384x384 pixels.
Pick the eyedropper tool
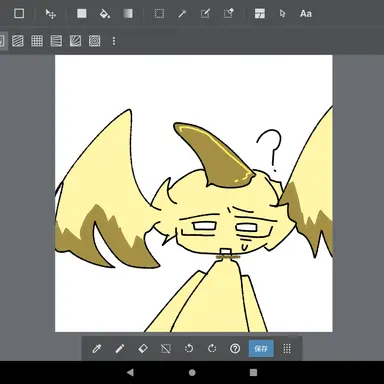click(x=97, y=349)
